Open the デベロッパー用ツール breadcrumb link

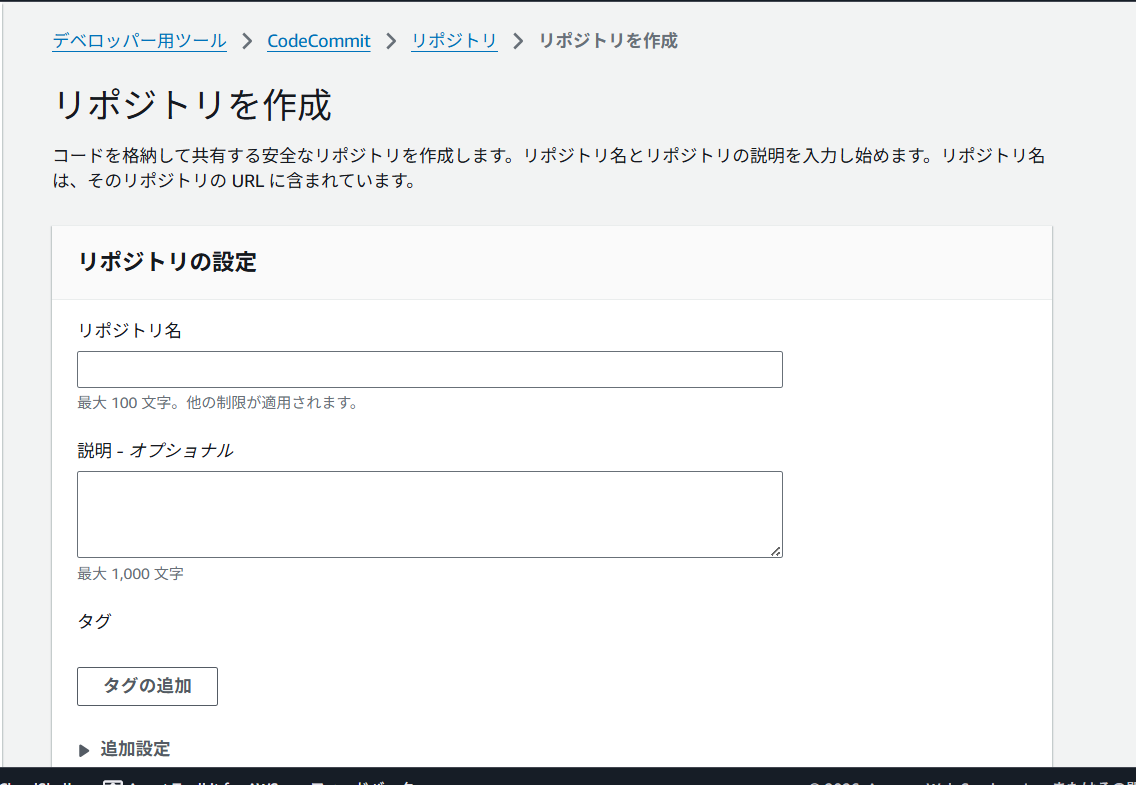pos(139,41)
